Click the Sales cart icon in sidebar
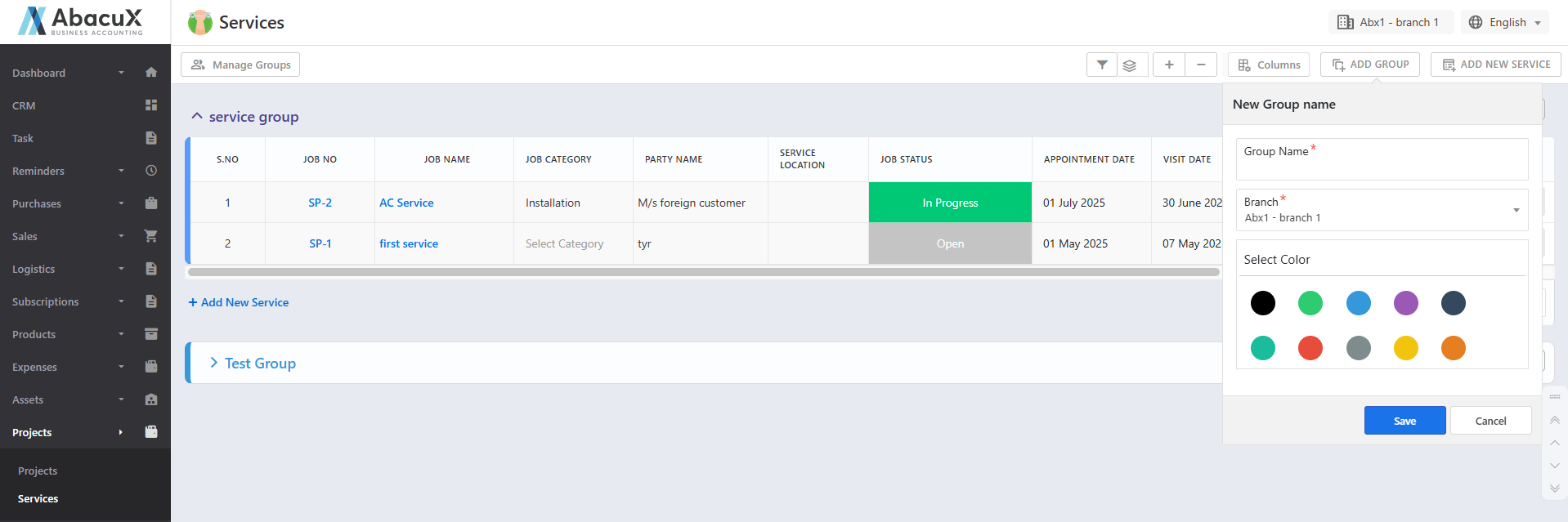The image size is (1568, 522). click(x=151, y=236)
